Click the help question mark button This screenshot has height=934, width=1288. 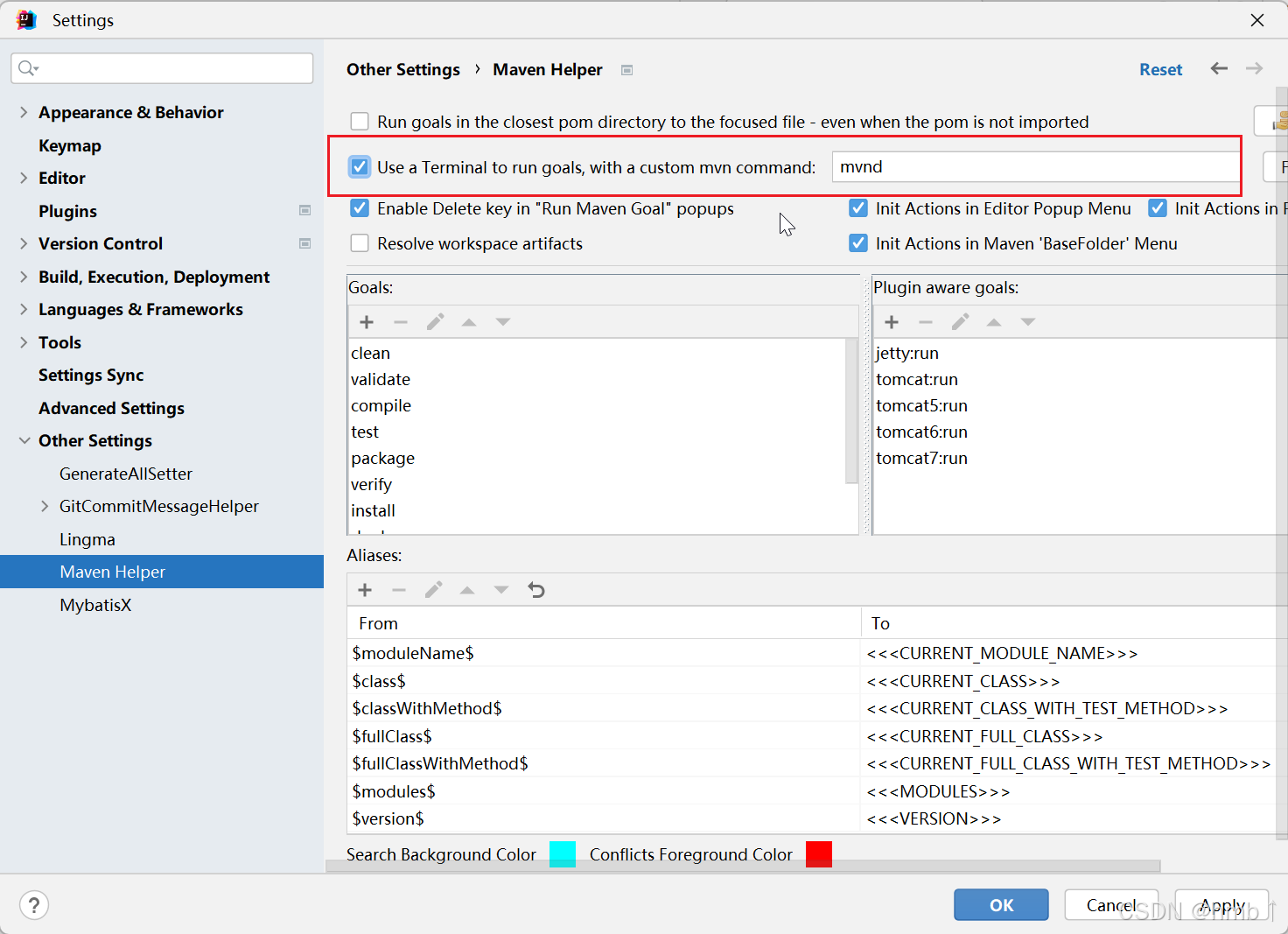[34, 905]
